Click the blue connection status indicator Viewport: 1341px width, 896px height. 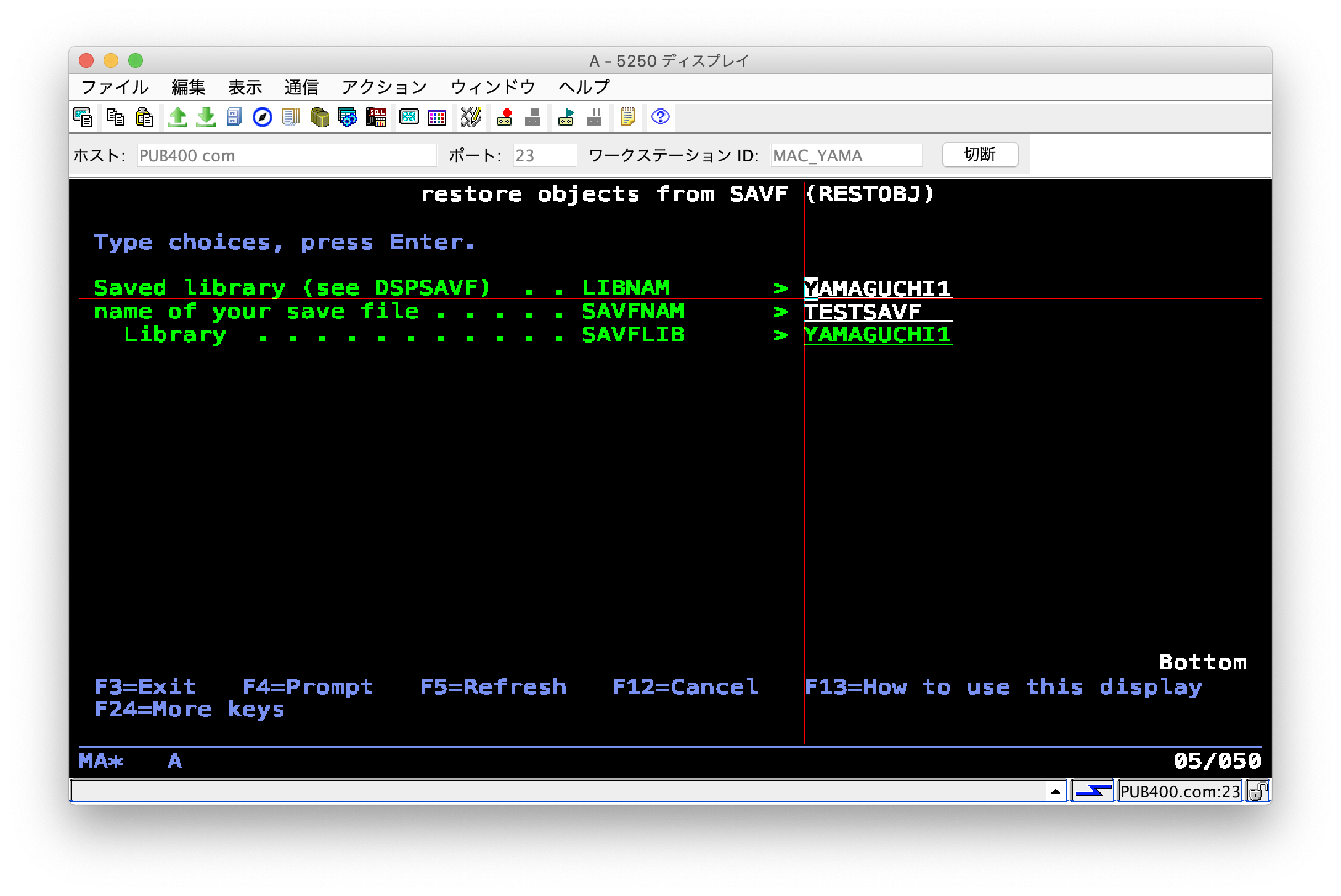(1093, 791)
